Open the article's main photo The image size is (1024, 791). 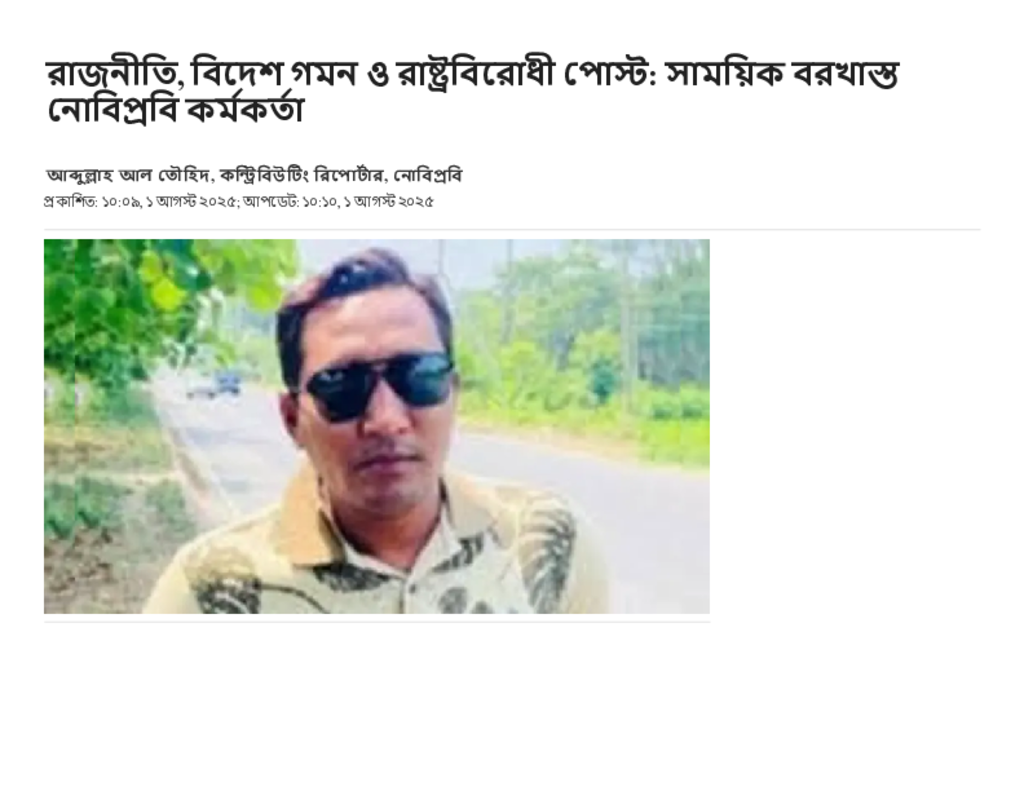click(377, 426)
